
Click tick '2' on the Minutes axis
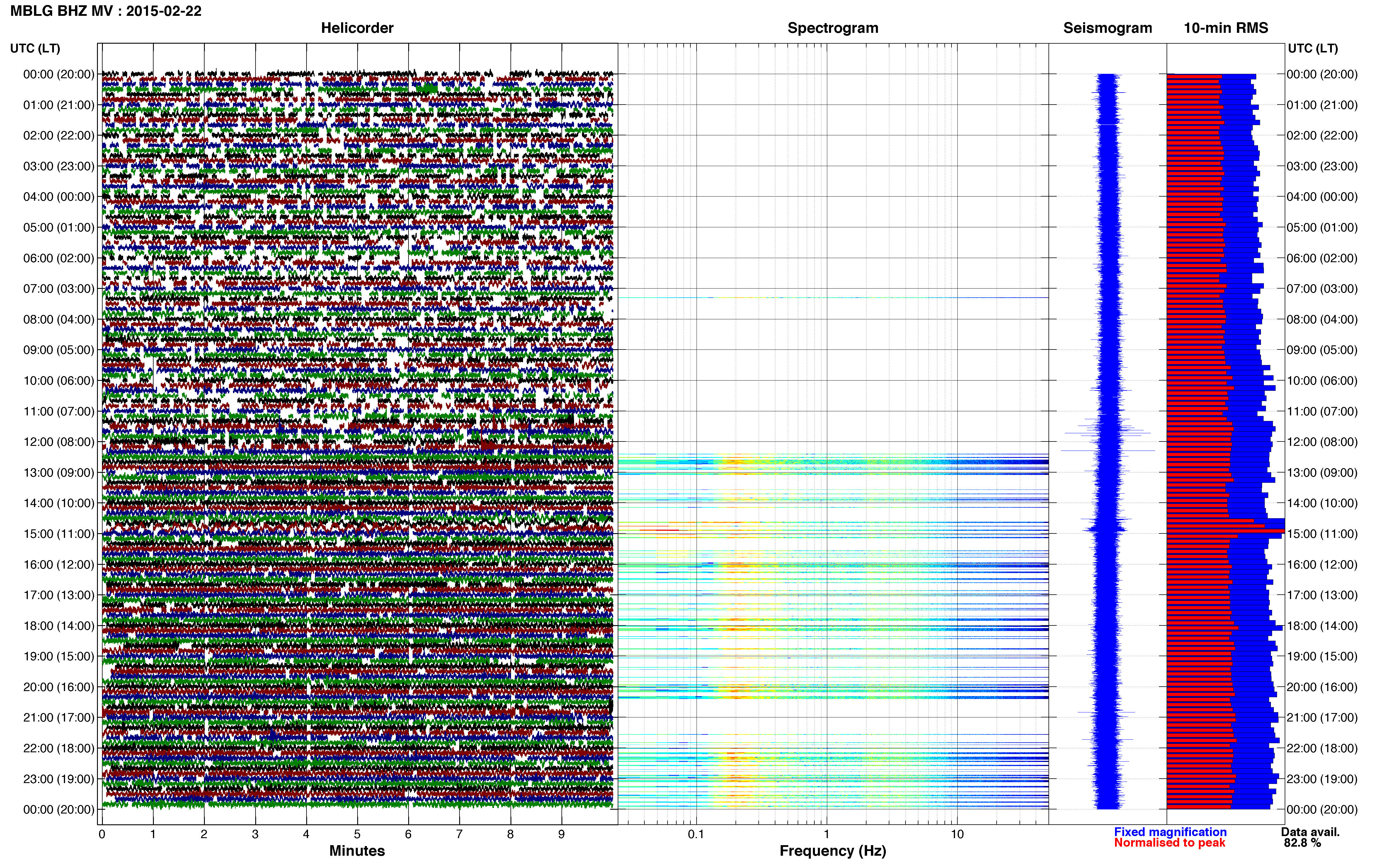(x=204, y=834)
